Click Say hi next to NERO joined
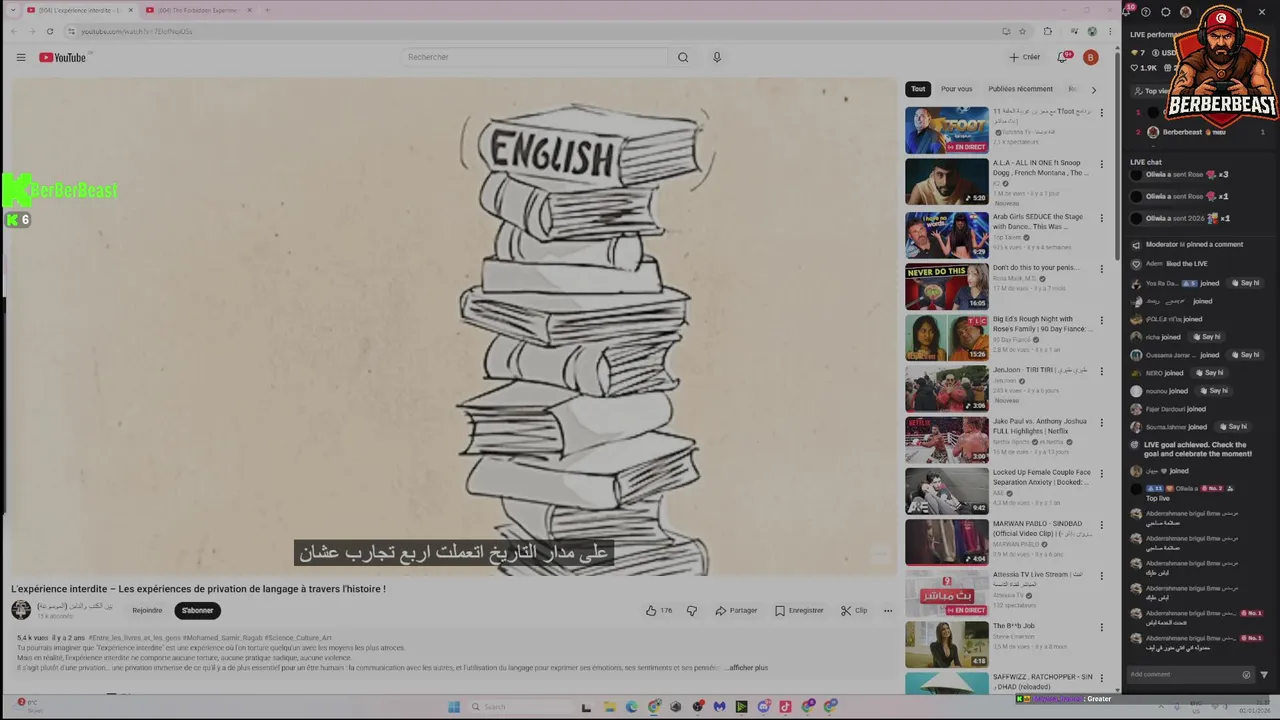 (x=1209, y=373)
